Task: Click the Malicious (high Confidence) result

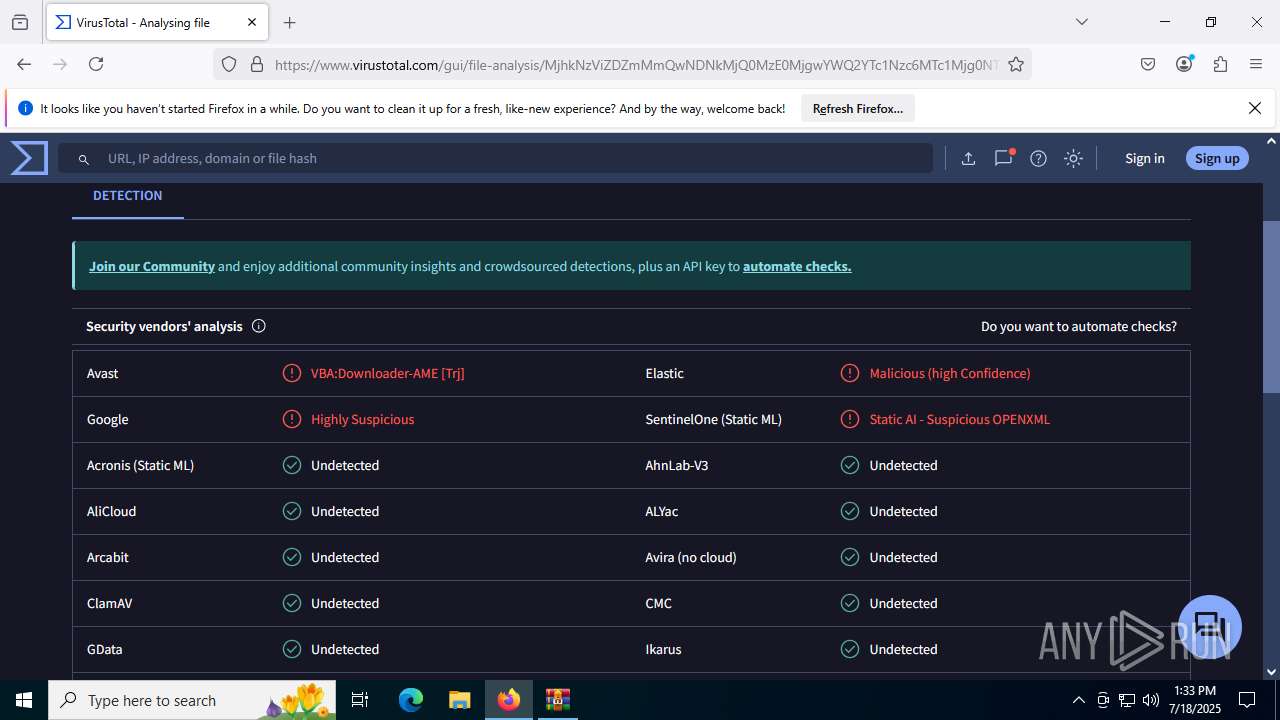Action: pyautogui.click(x=950, y=373)
